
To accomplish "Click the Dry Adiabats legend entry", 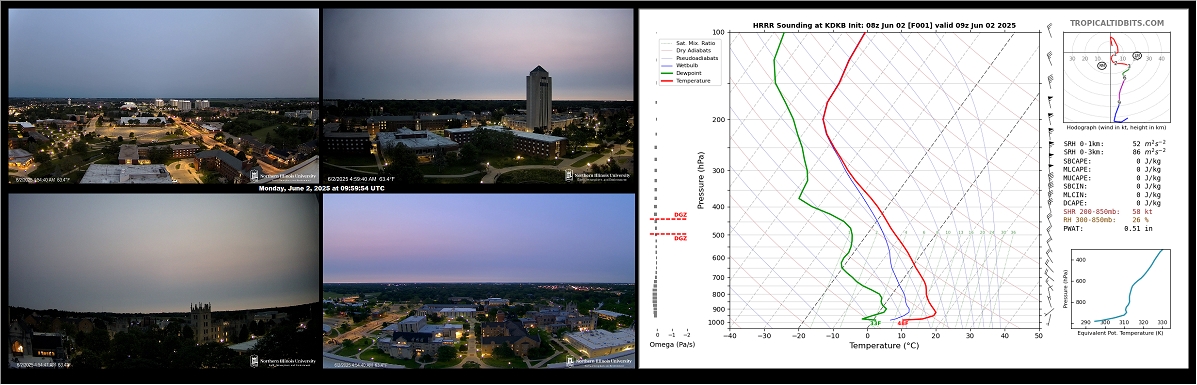I will pyautogui.click(x=686, y=50).
